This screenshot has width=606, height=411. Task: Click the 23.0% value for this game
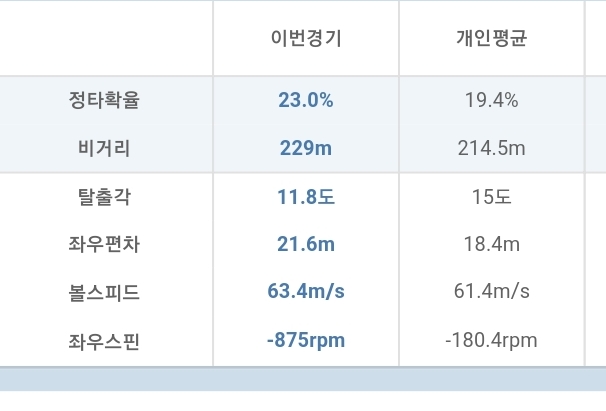(306, 100)
